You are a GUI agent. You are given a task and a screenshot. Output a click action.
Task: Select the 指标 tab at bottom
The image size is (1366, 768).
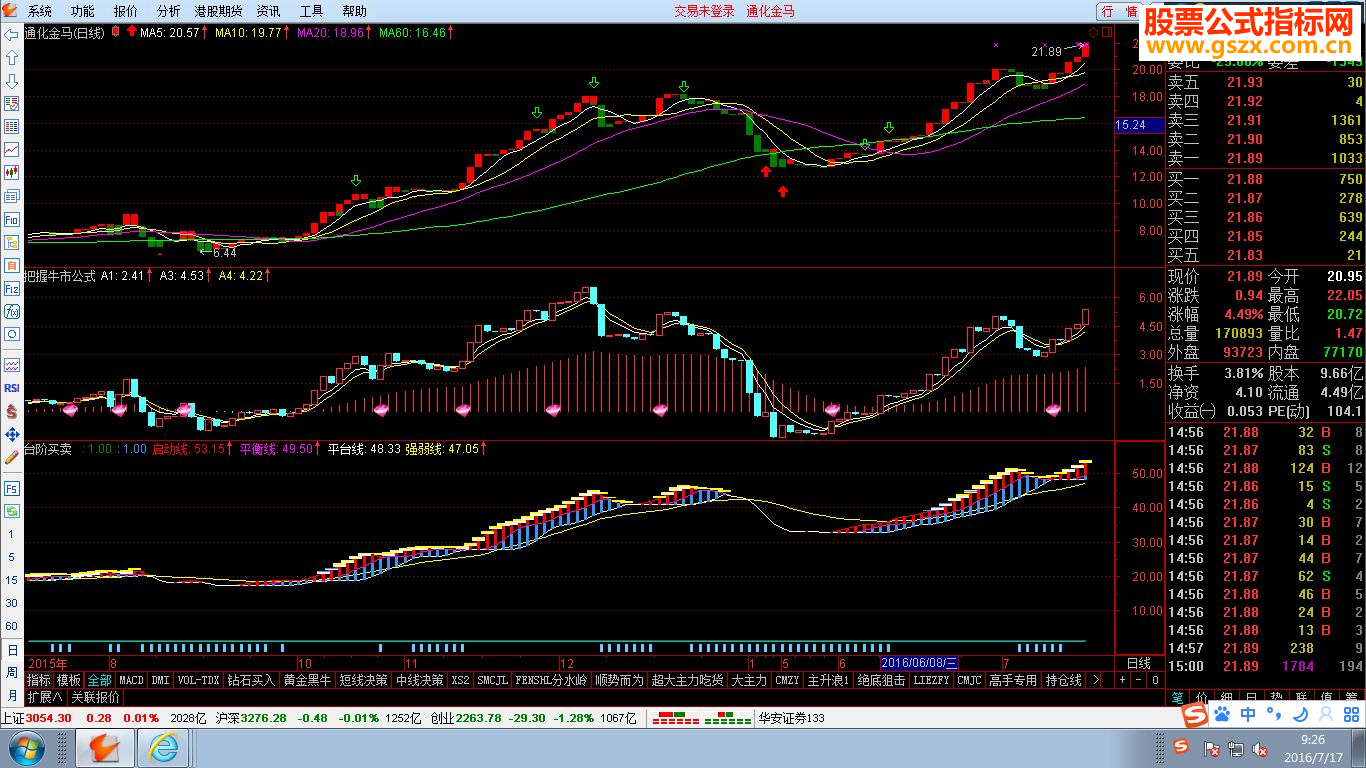pos(39,680)
